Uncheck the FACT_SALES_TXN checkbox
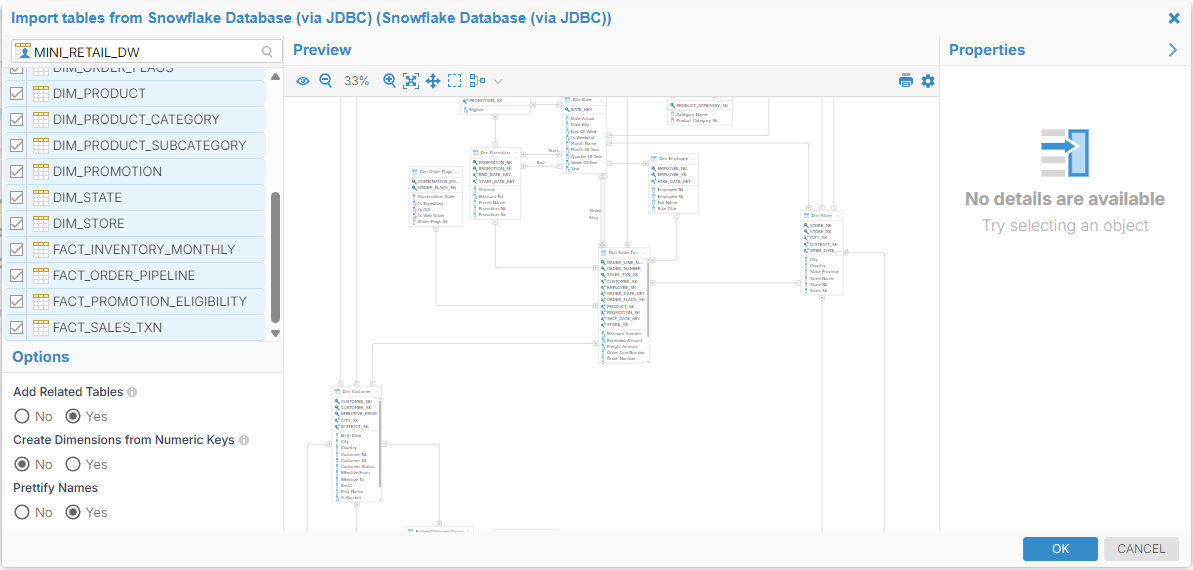1193x570 pixels. pos(17,327)
